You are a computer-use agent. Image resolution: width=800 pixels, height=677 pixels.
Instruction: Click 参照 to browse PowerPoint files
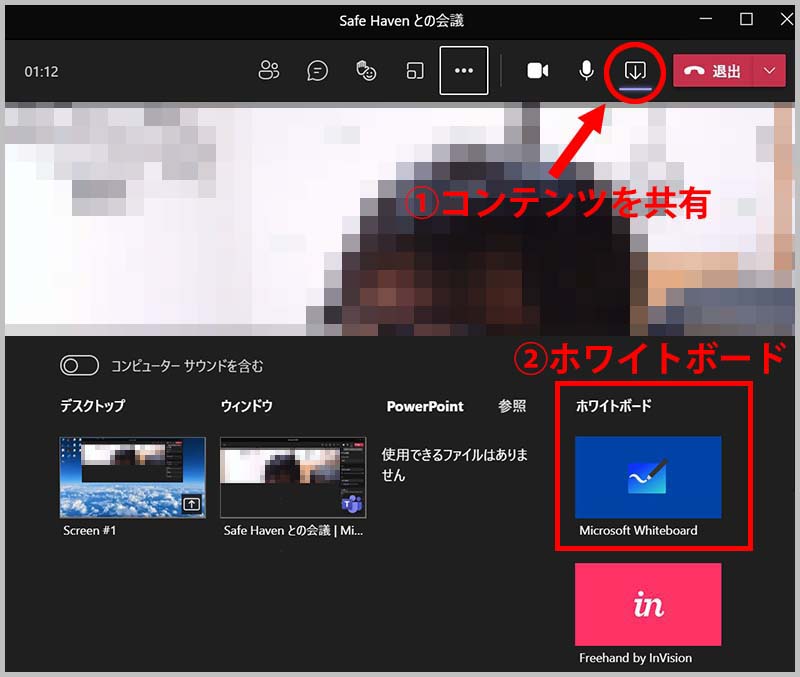512,406
